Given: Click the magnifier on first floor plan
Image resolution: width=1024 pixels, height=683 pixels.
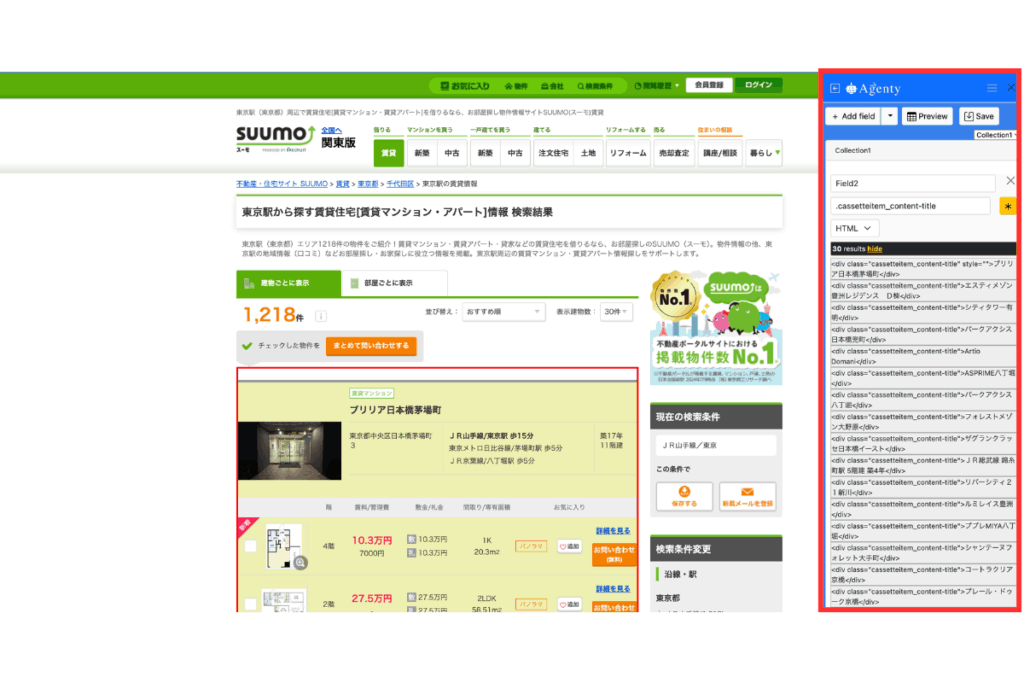Looking at the screenshot, I should click(x=300, y=562).
